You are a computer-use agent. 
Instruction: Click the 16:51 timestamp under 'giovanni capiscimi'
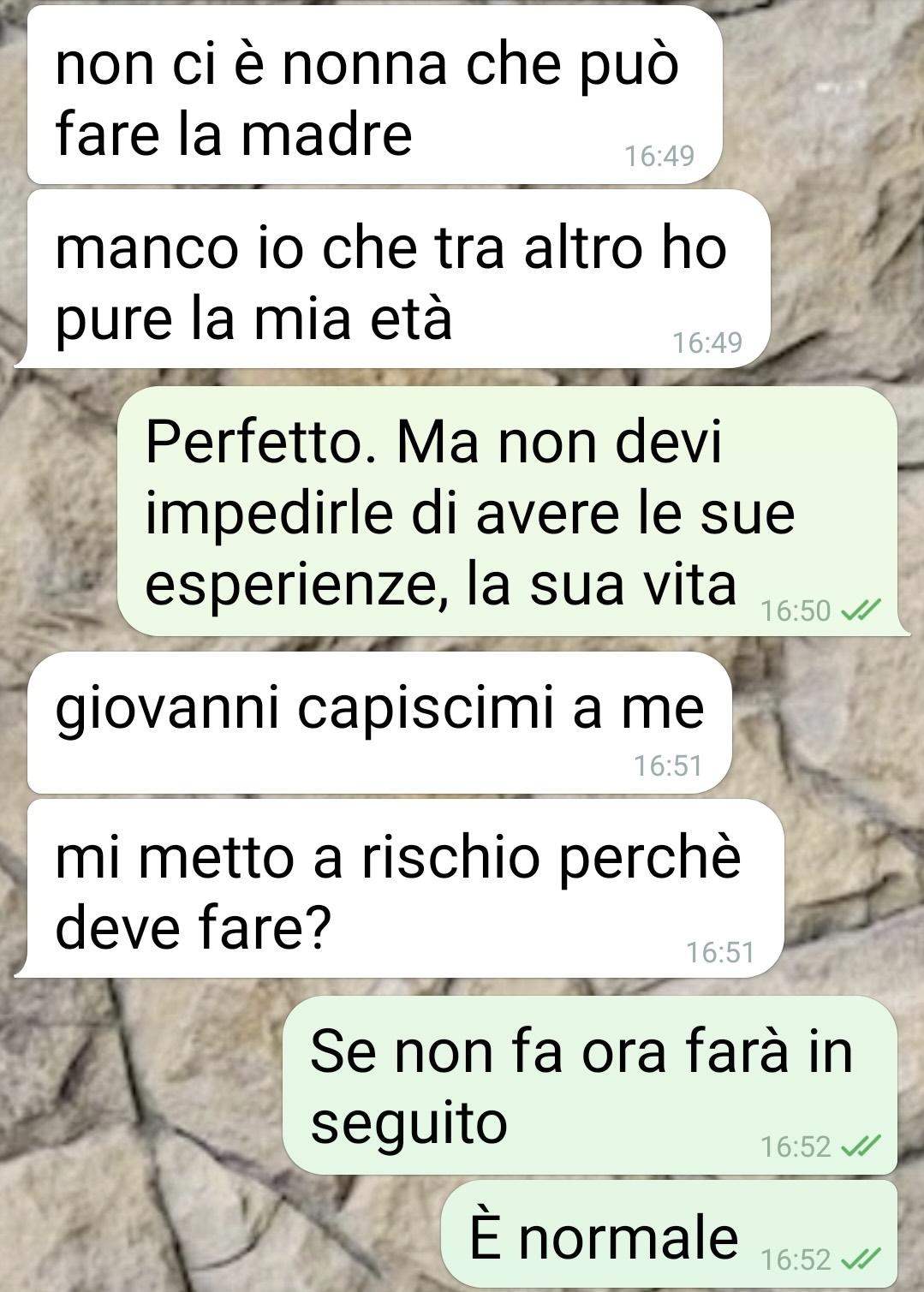[668, 765]
